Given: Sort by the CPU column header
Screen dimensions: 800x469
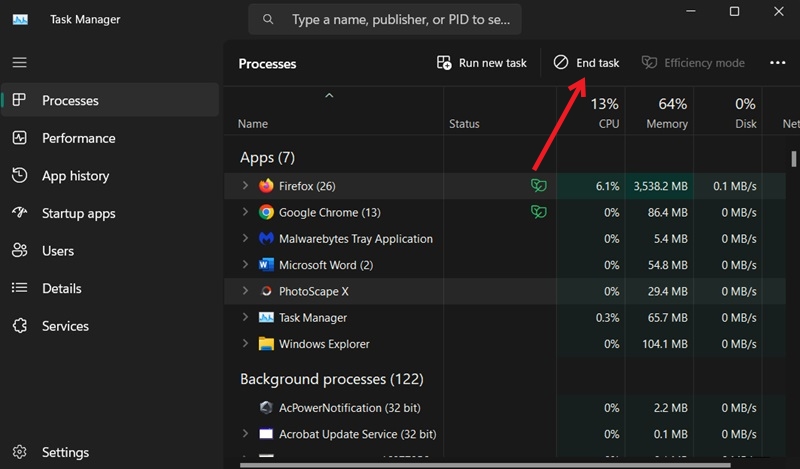Looking at the screenshot, I should tap(591, 112).
